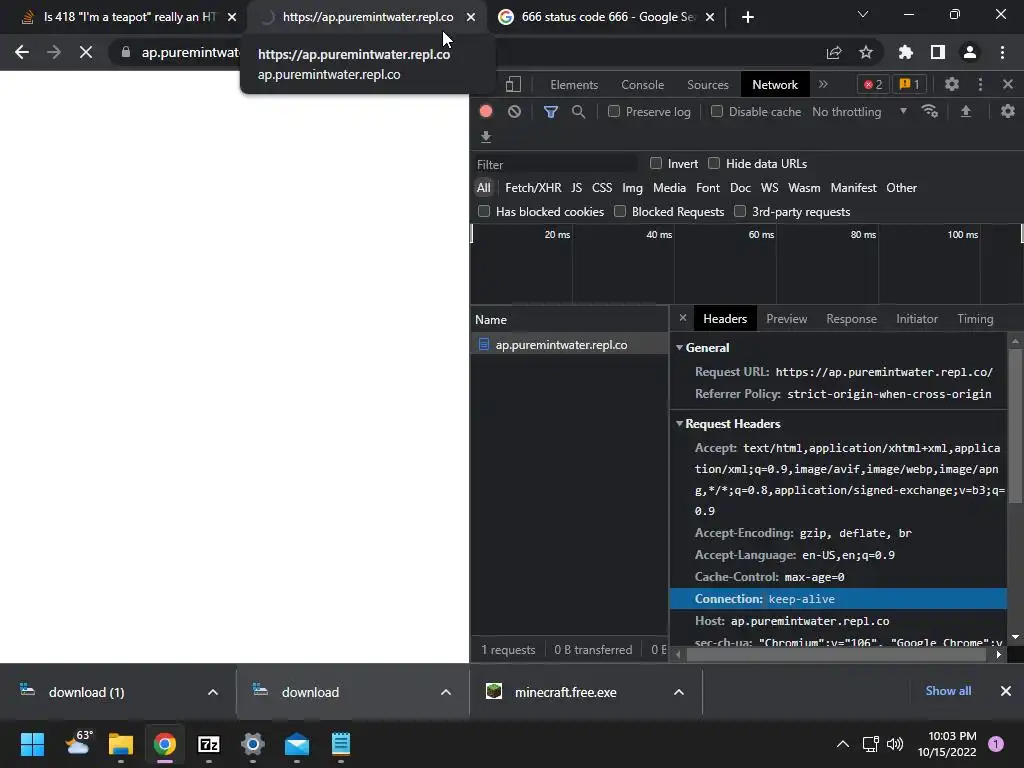Open the tab search chevron

[863, 14]
